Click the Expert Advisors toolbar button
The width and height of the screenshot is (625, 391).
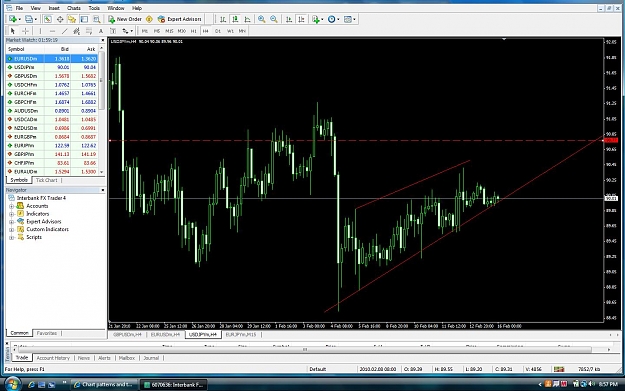coord(179,19)
